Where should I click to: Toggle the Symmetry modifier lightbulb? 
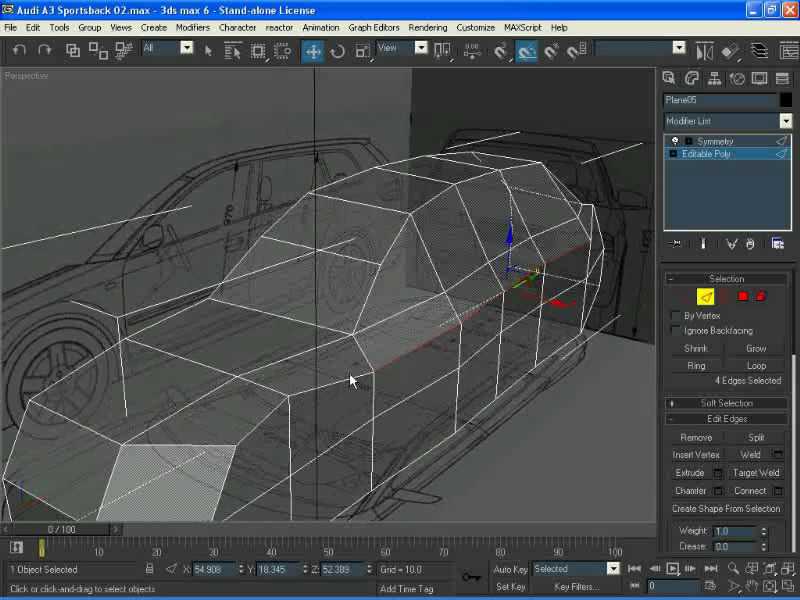[x=675, y=141]
